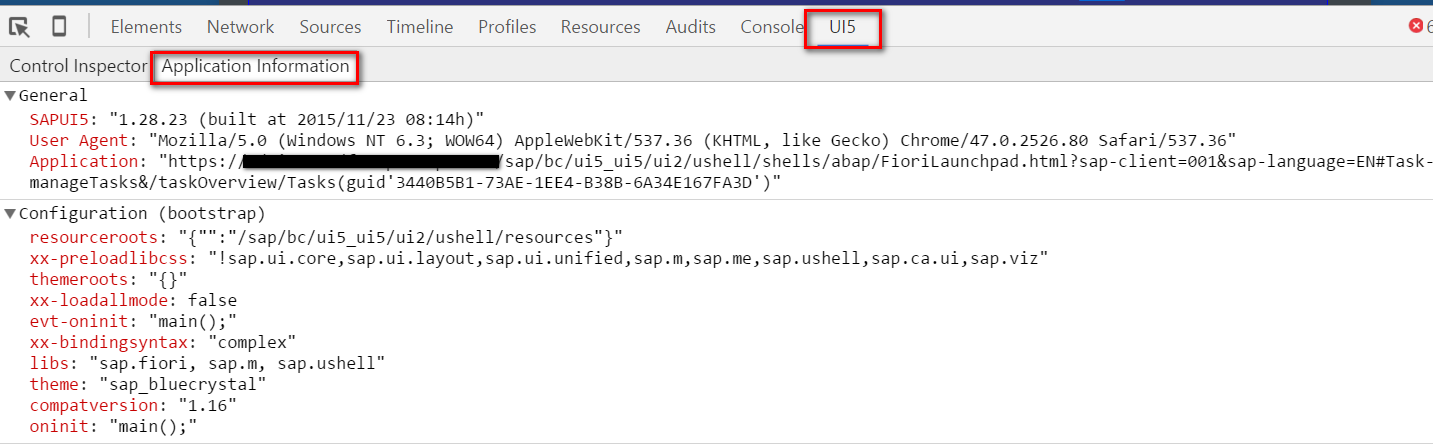
Task: Collapse the General section triangle
Action: pyautogui.click(x=10, y=96)
